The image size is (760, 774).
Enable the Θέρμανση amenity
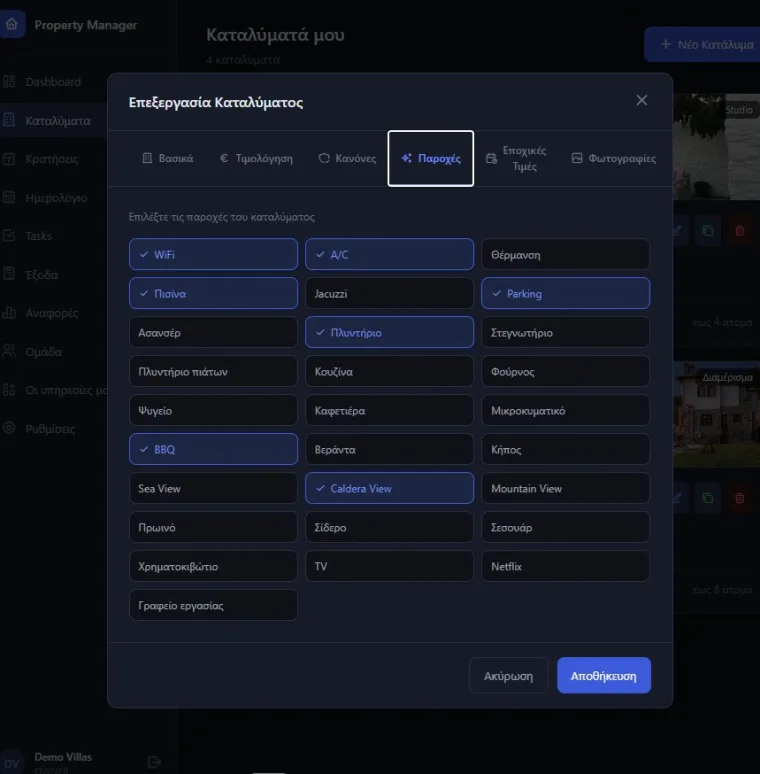pos(566,254)
